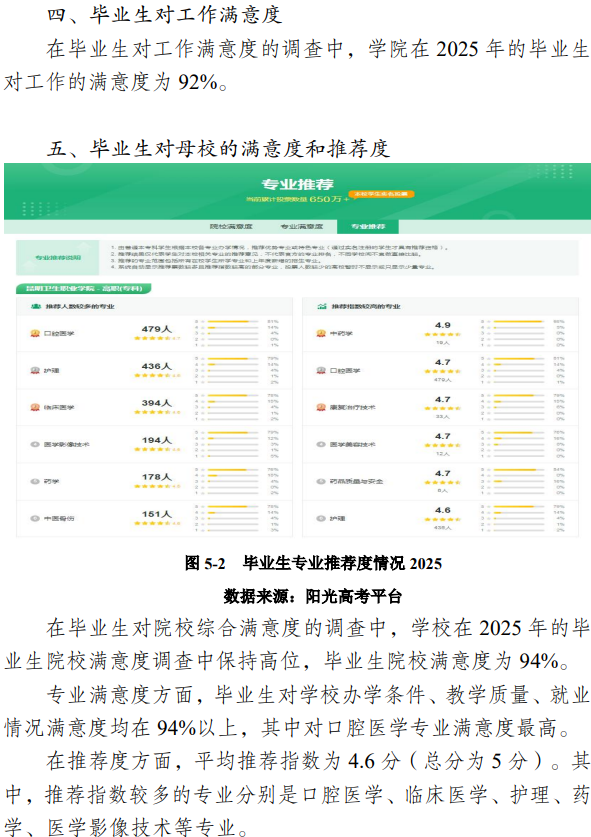Image resolution: width=591 pixels, height=837 pixels.
Task: Click the 5-star bar in the 151人 row
Action: (233, 506)
